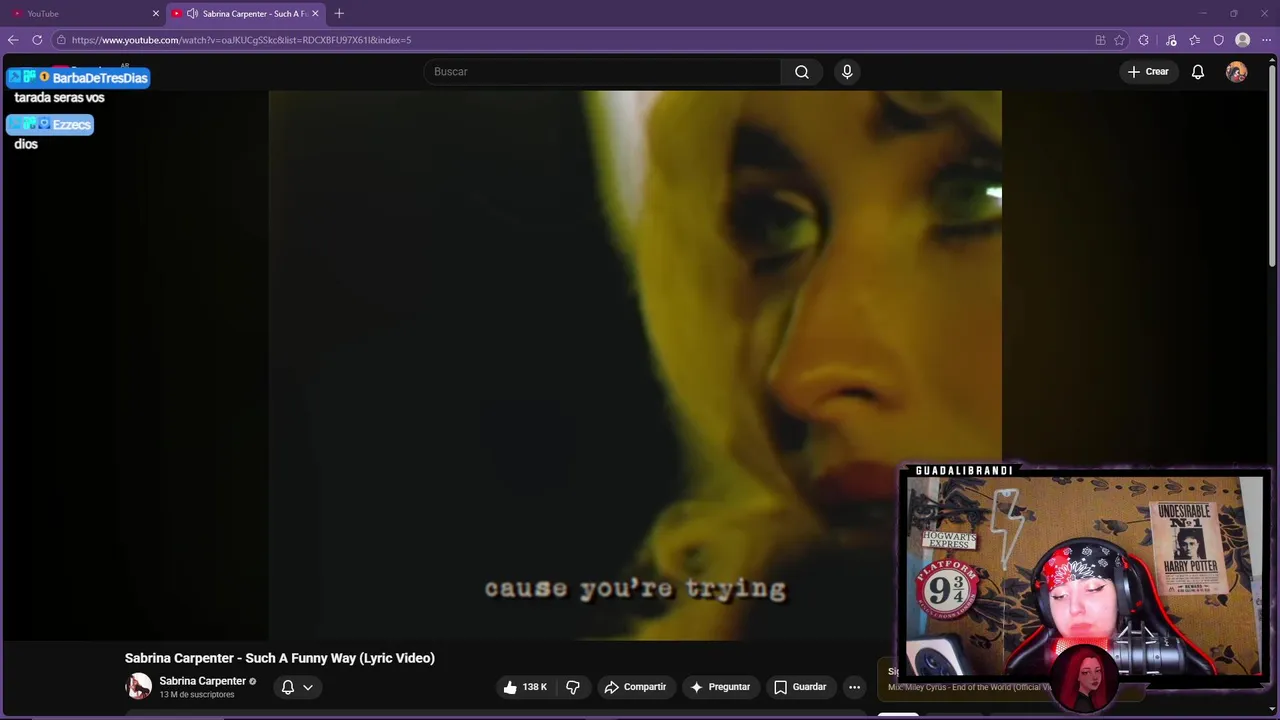Close the Sabrina Carpenter tab

[x=315, y=14]
